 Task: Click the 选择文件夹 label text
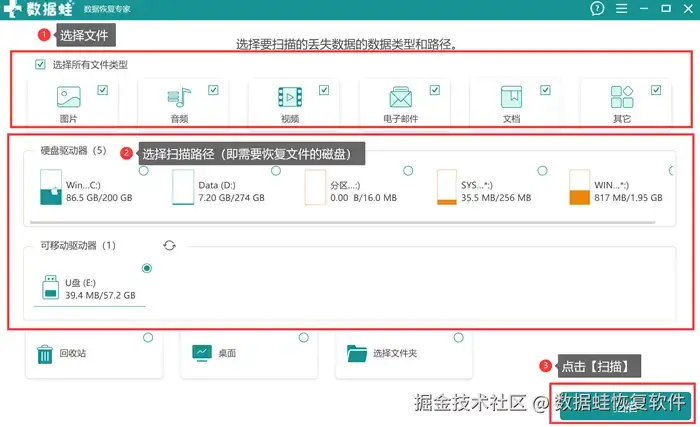click(395, 353)
